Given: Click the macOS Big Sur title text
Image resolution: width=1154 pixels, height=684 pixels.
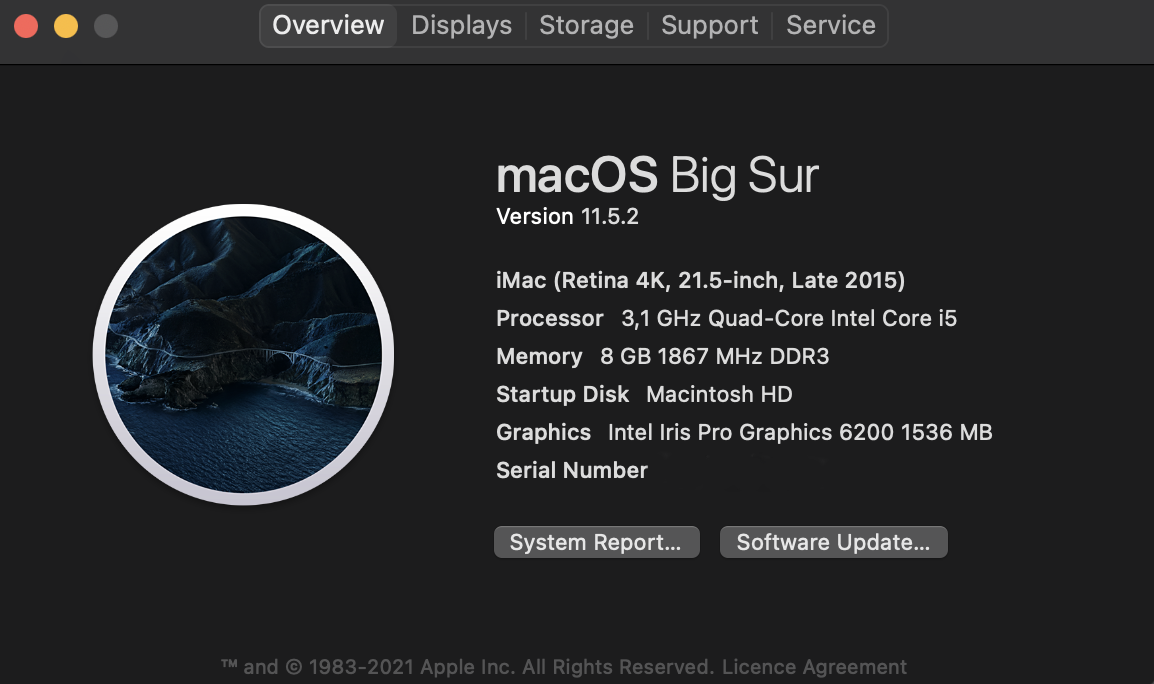Looking at the screenshot, I should 657,176.
